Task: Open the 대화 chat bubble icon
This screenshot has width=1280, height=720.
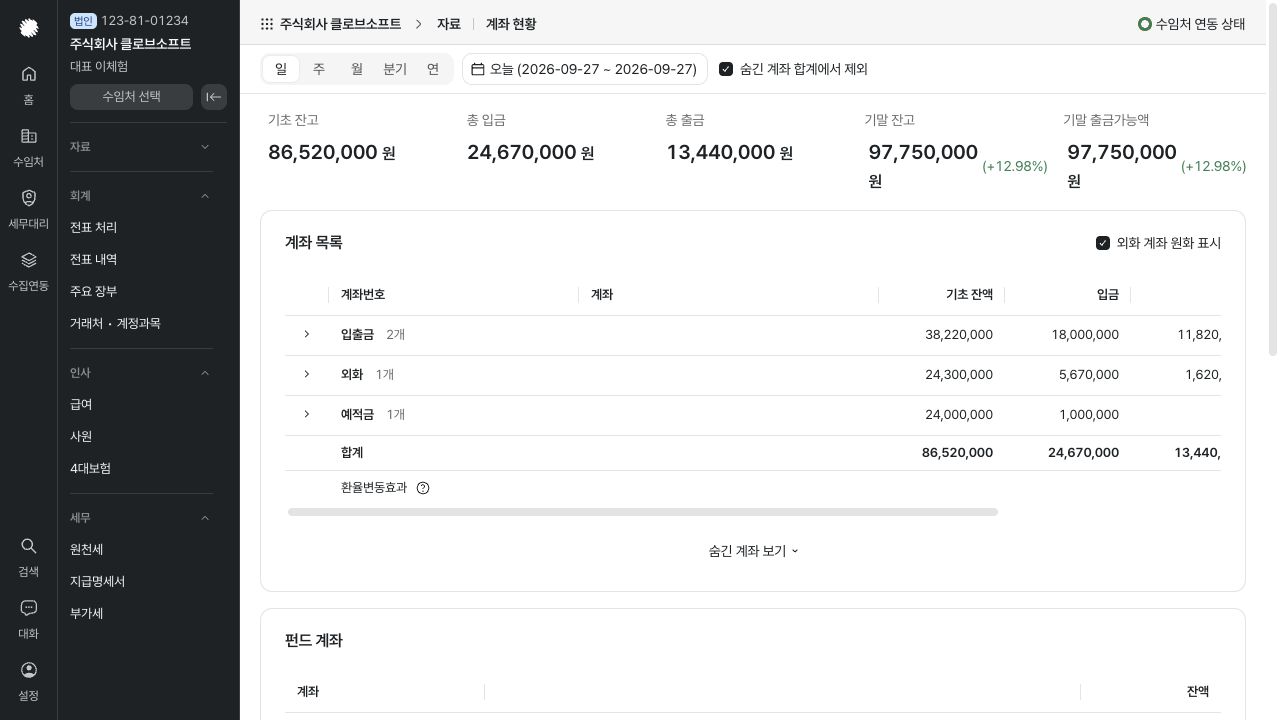Action: 29,608
